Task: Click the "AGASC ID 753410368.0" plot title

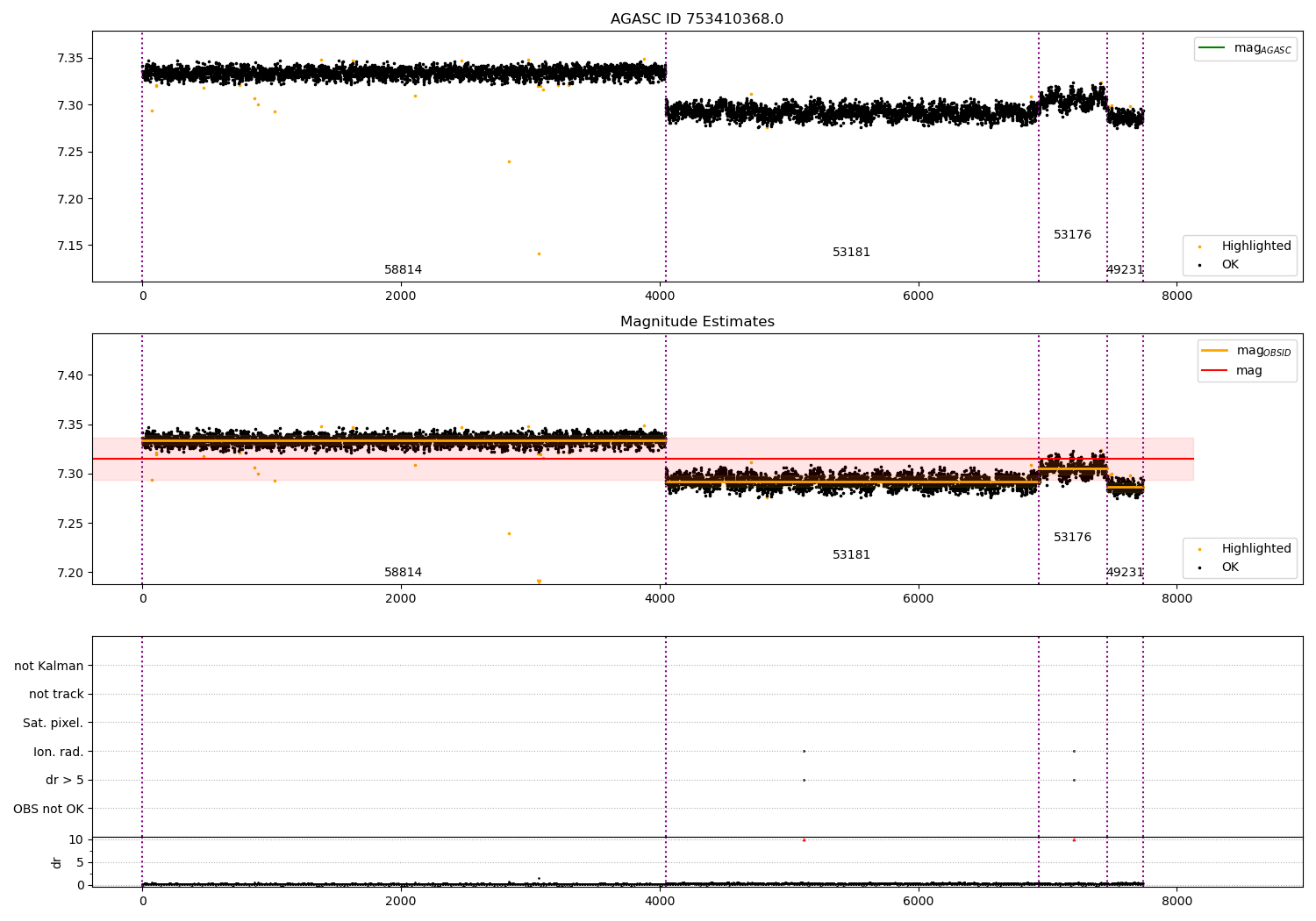Action: (697, 19)
